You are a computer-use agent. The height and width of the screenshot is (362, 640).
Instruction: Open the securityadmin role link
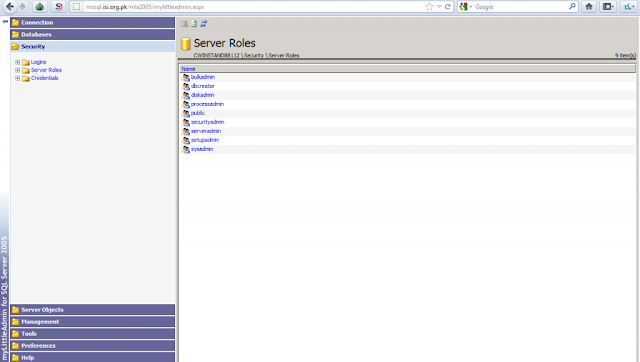(x=207, y=122)
